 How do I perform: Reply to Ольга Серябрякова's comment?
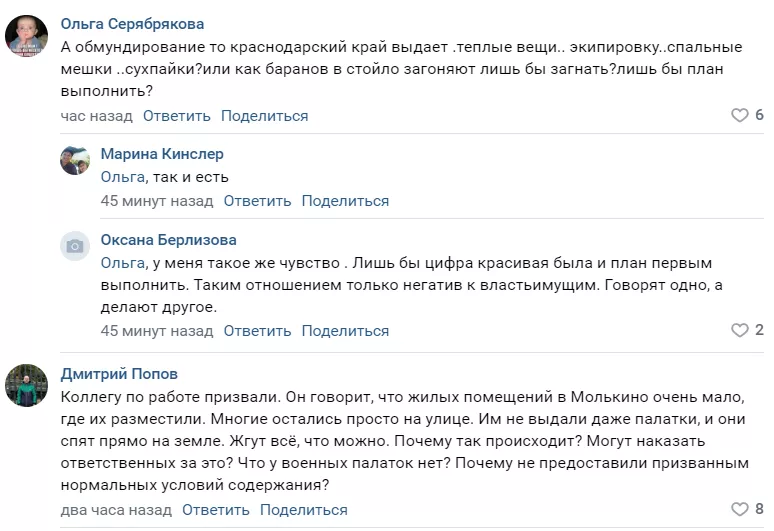click(177, 116)
